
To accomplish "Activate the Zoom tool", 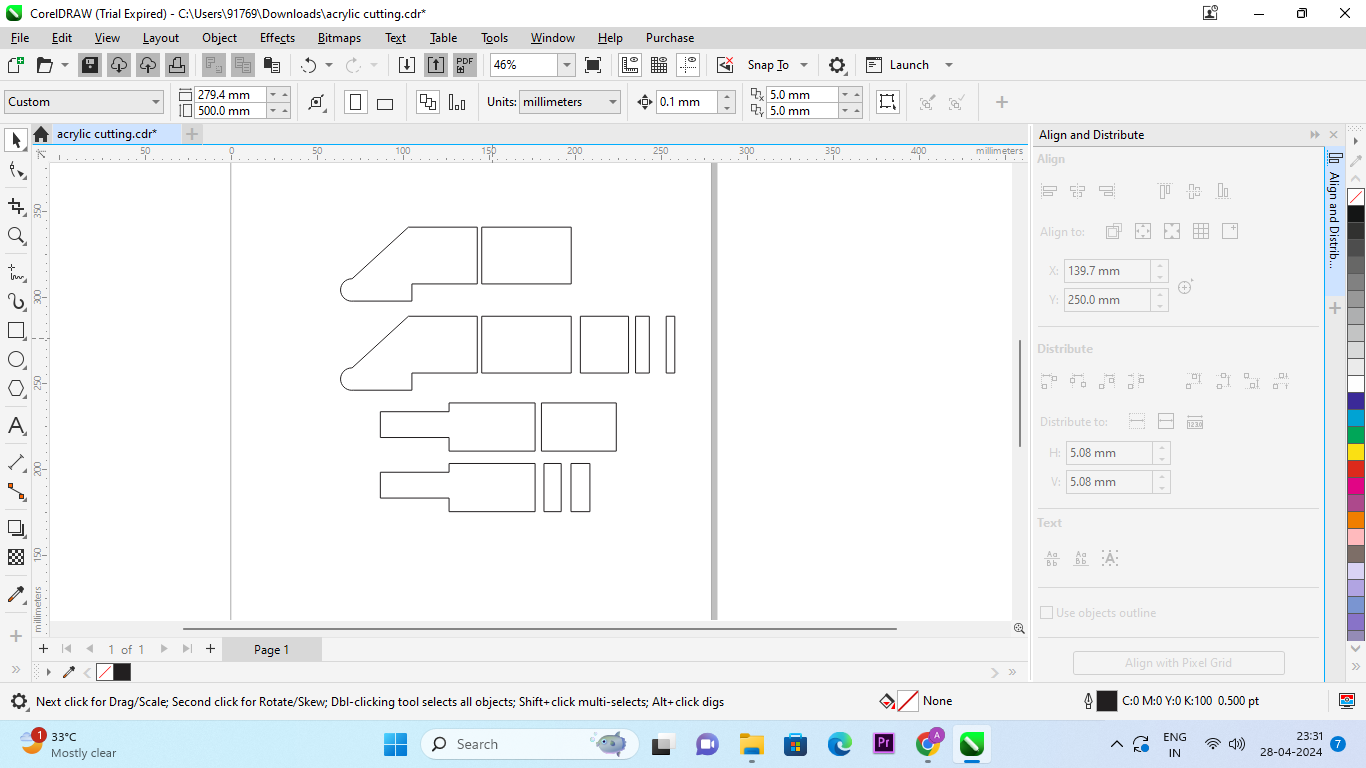I will 16,236.
